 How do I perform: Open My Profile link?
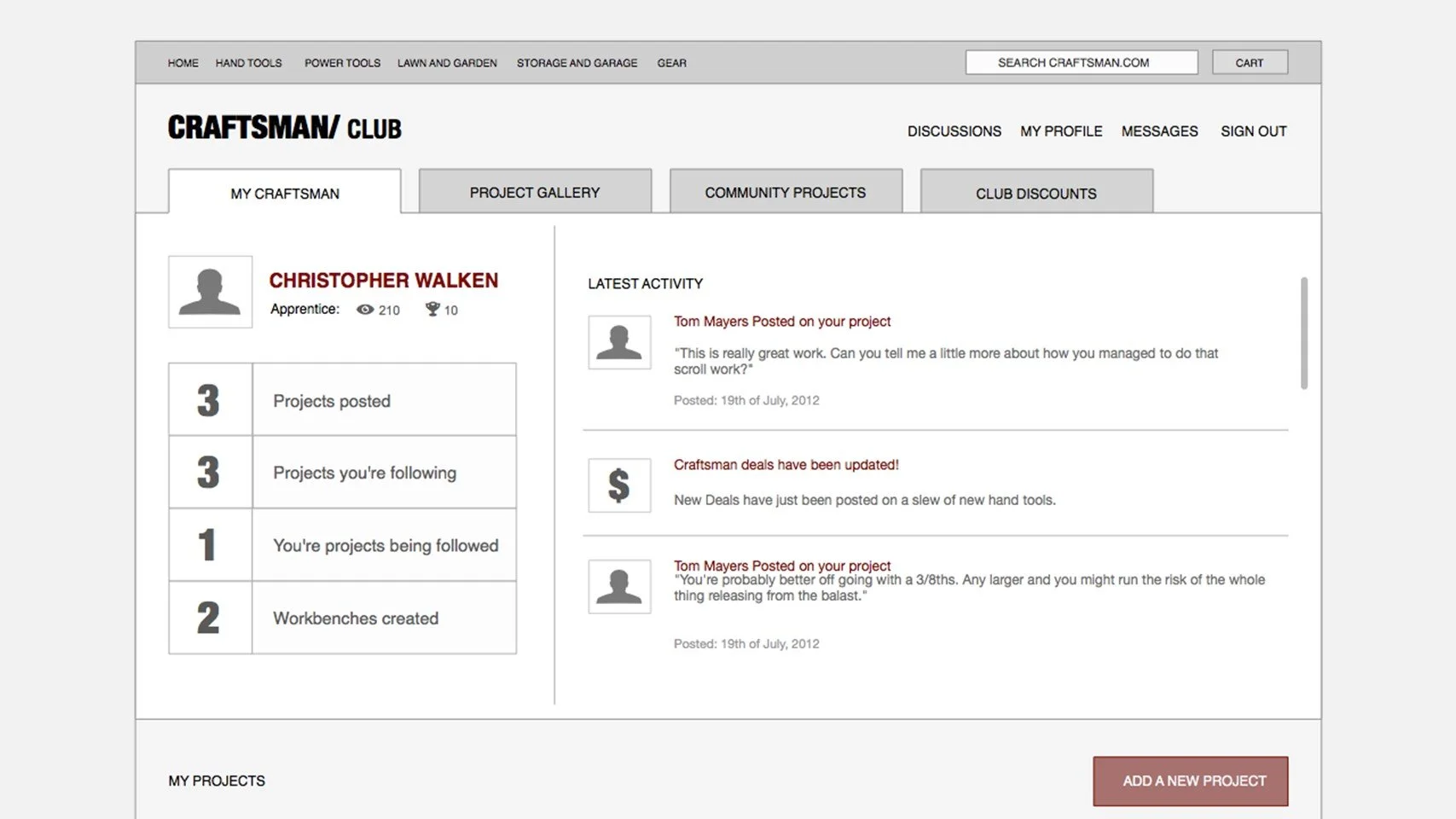1061,131
